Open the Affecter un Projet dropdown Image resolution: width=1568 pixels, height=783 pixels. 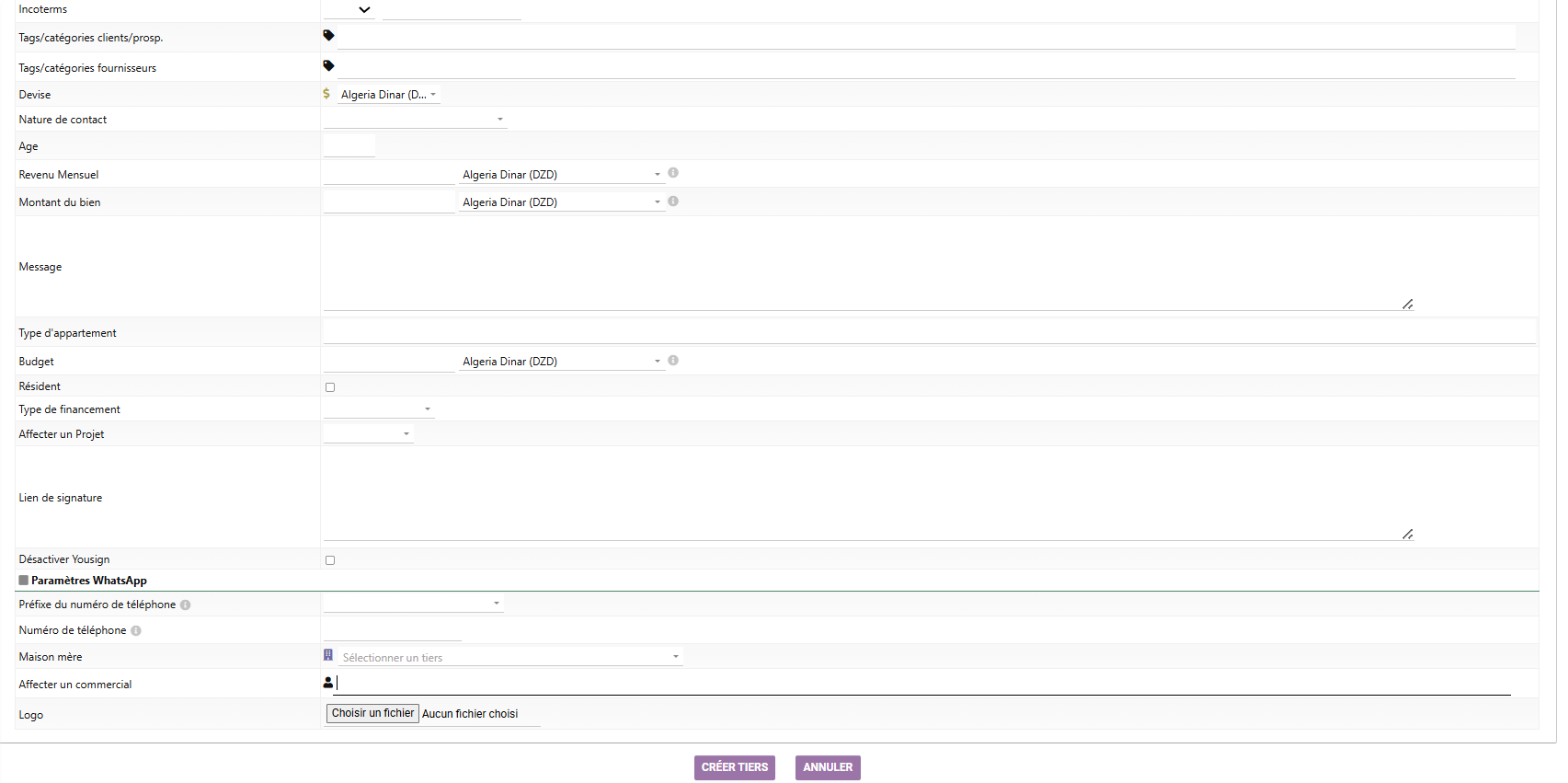coord(368,434)
